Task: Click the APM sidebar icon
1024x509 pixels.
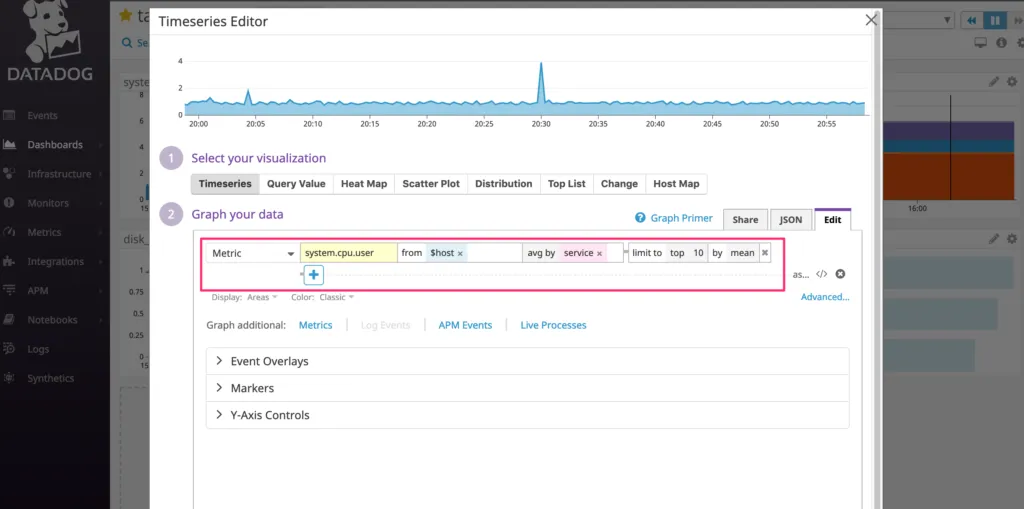Action: (9, 291)
